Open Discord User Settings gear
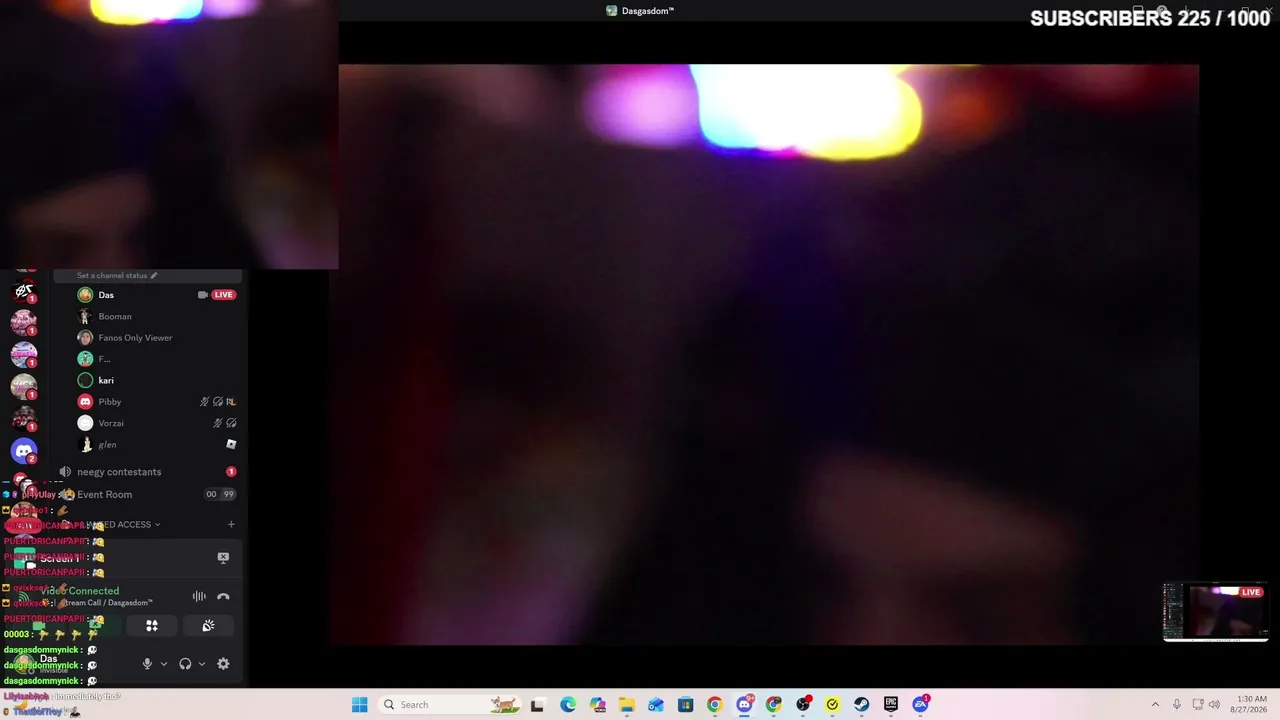 pos(223,664)
